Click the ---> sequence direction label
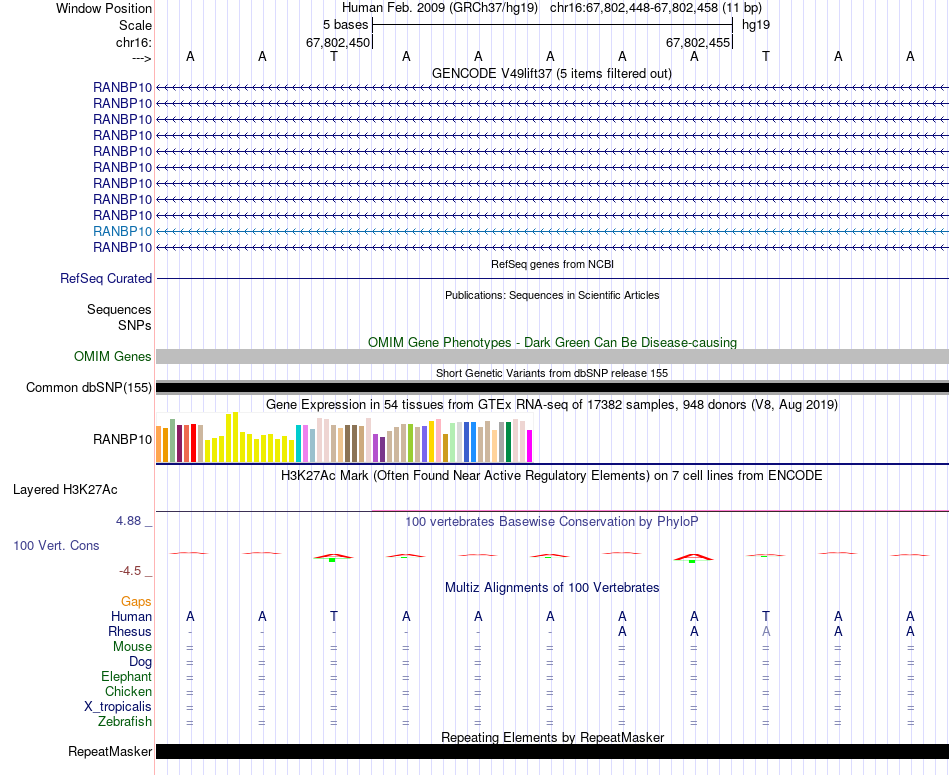 click(x=141, y=58)
